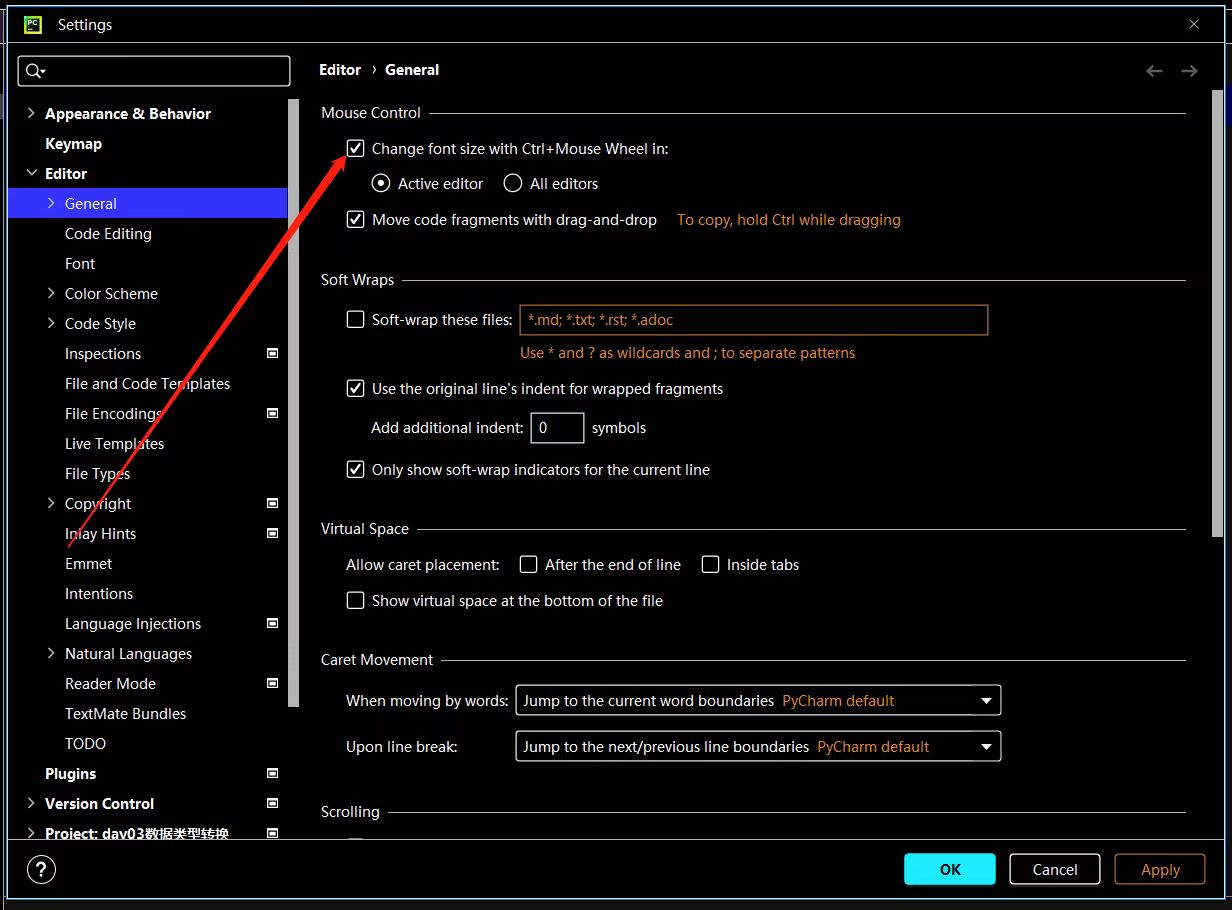Click the search magnifier icon

pyautogui.click(x=34, y=71)
